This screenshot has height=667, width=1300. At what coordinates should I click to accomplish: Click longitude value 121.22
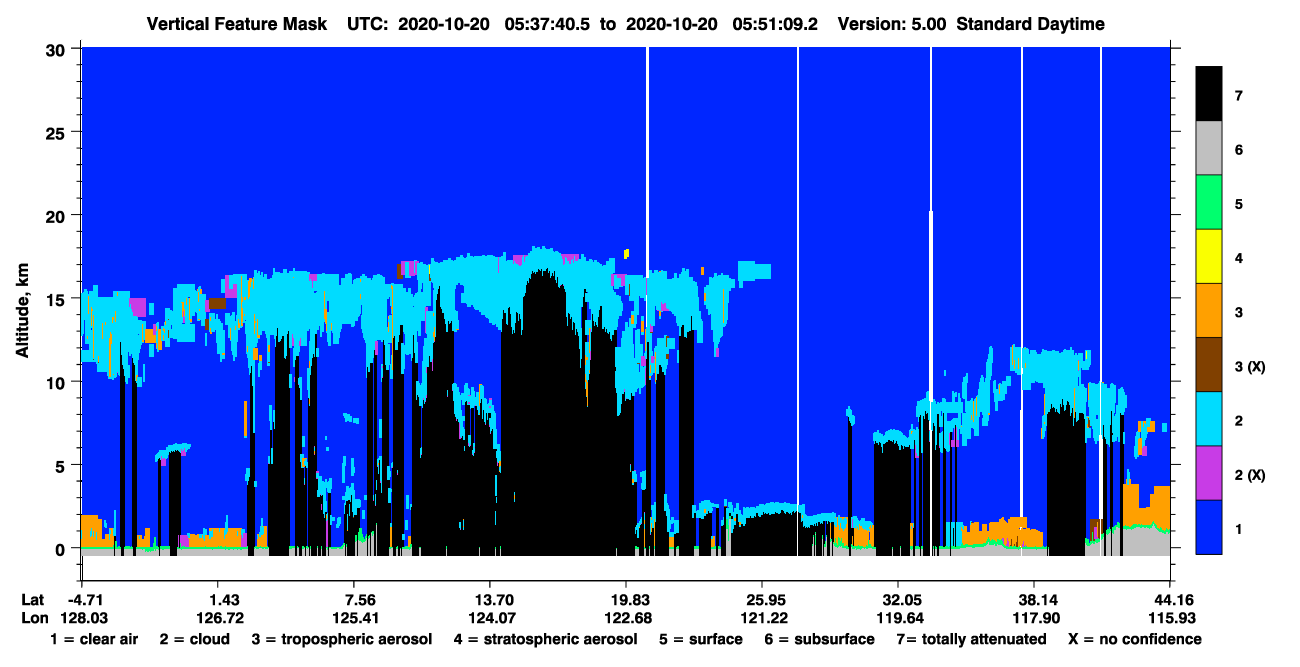click(762, 617)
